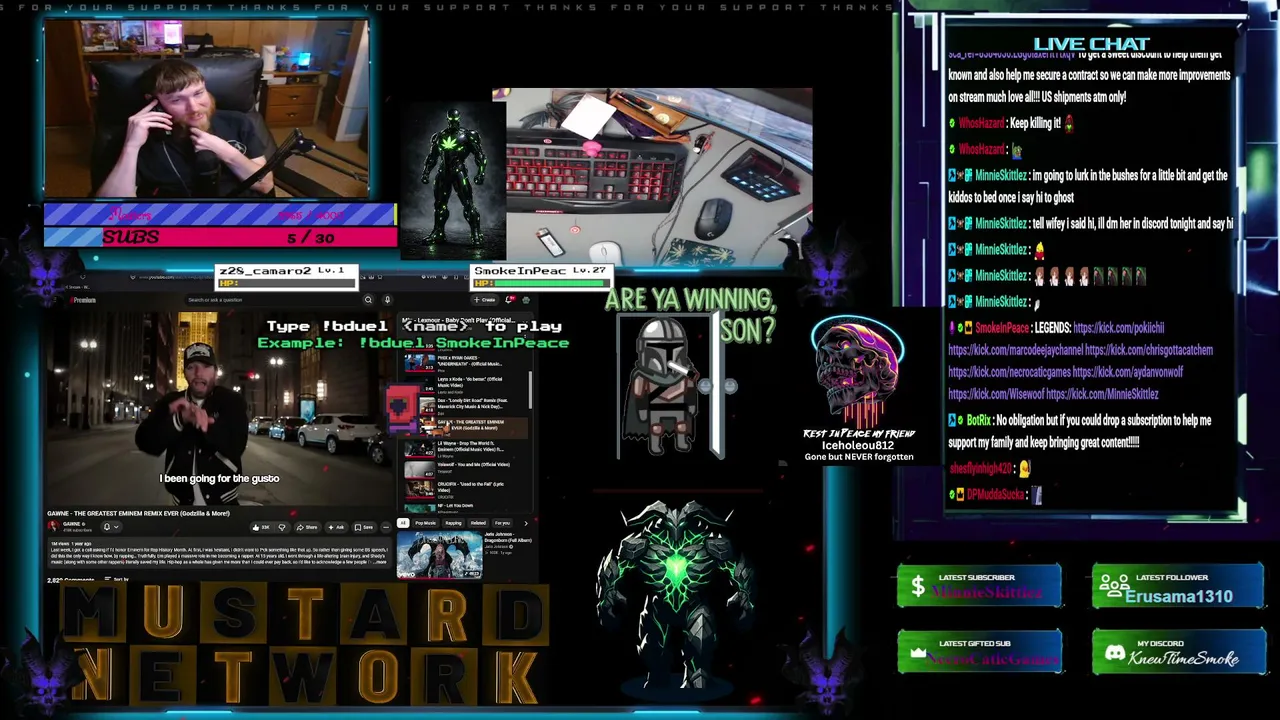This screenshot has width=1280, height=720.
Task: Expand the video description with ...more
Action: coord(379,562)
